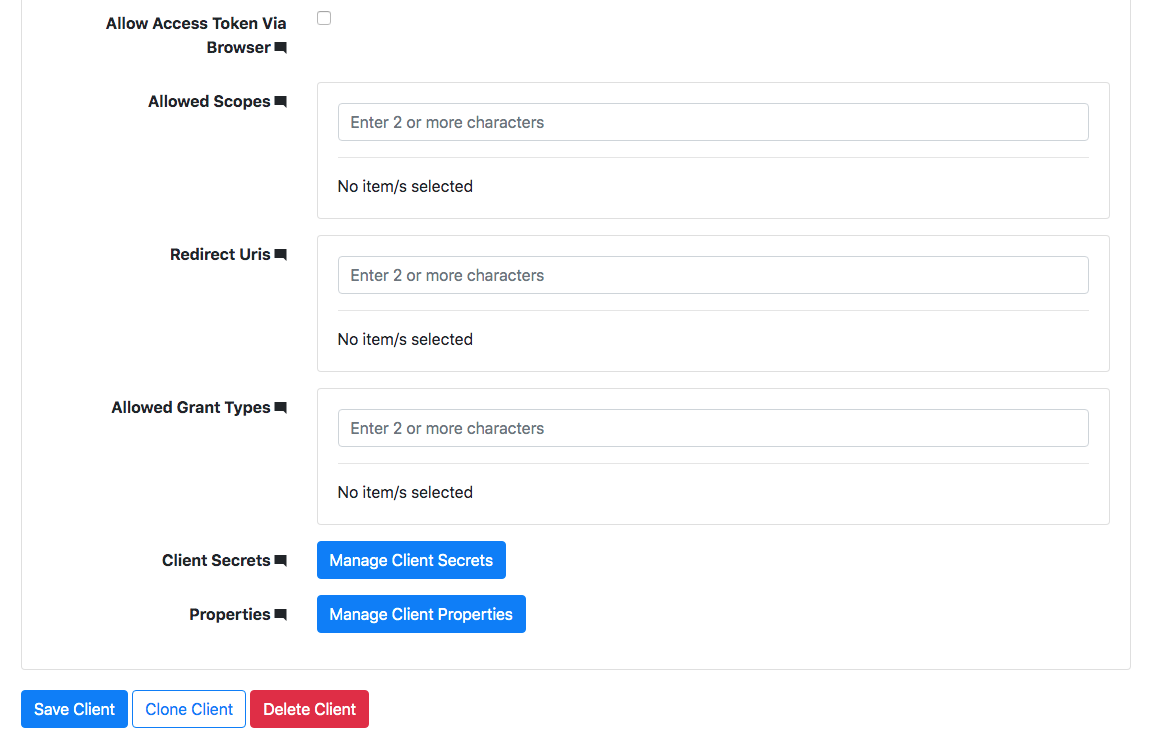
Task: Clone the current client
Action: click(188, 709)
